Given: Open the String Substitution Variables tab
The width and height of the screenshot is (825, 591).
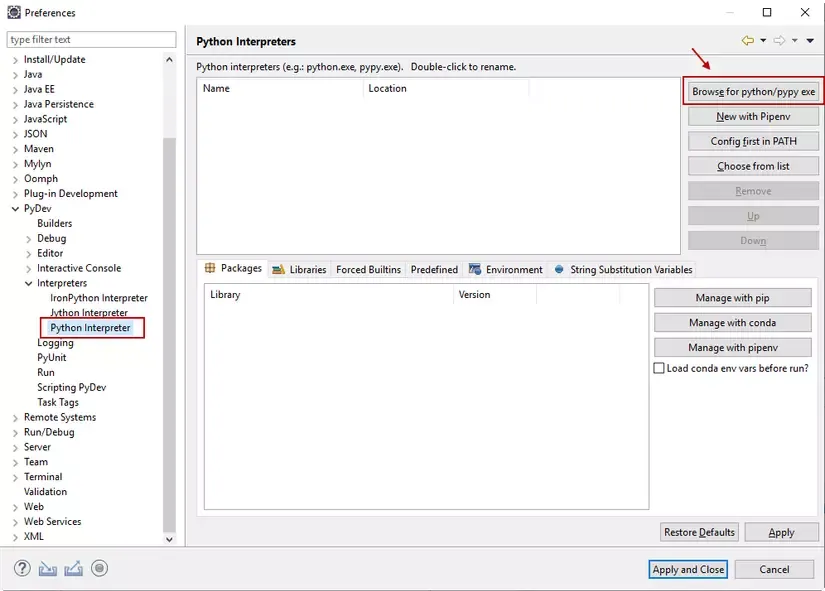Looking at the screenshot, I should (x=622, y=270).
